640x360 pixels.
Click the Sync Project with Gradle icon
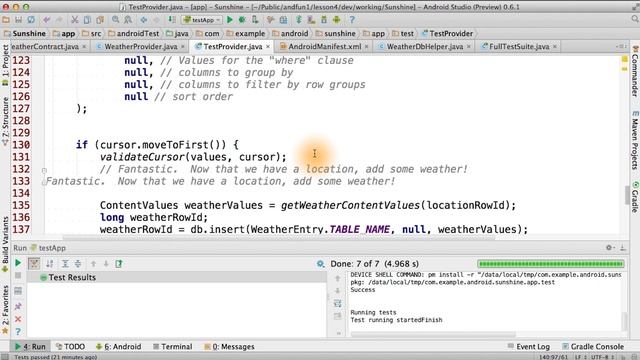(299, 20)
